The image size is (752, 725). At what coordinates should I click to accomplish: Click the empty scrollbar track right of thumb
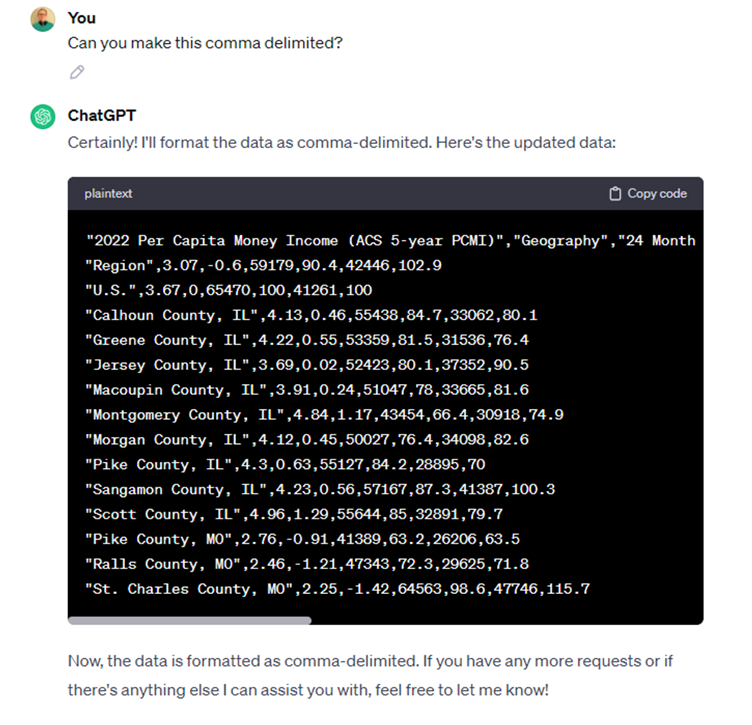[x=506, y=620]
